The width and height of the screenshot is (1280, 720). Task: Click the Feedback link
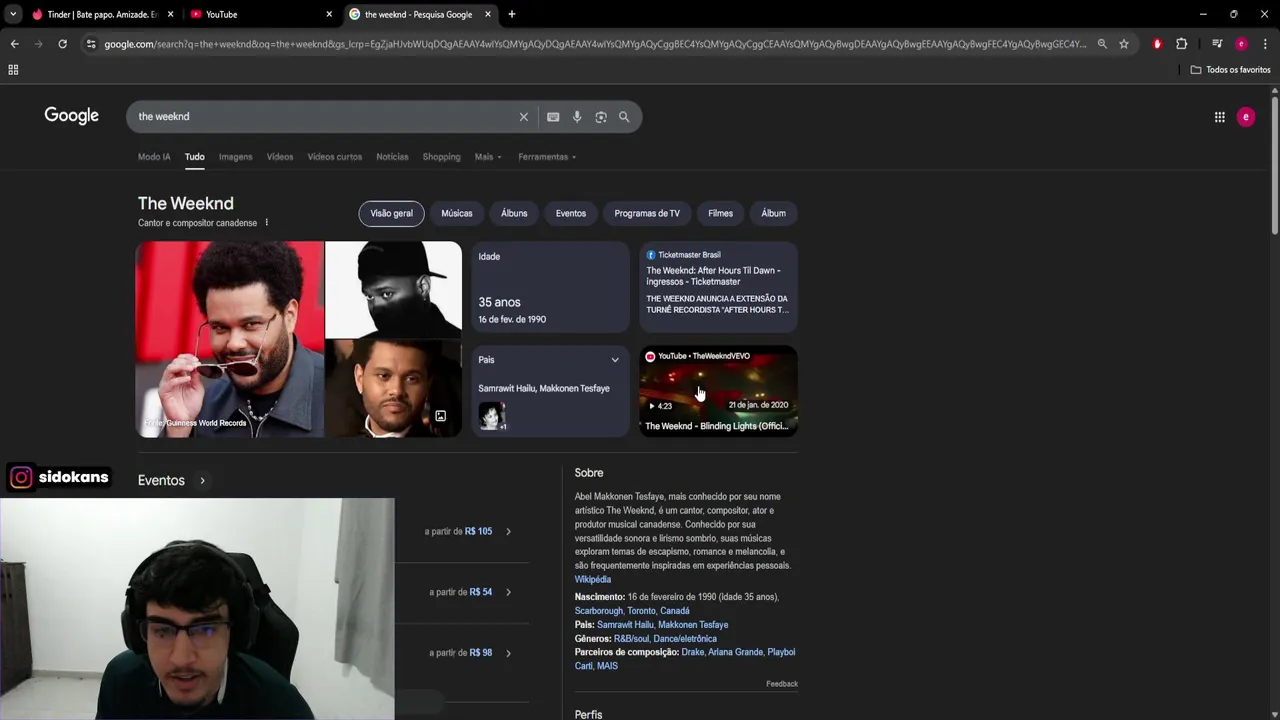click(x=782, y=684)
